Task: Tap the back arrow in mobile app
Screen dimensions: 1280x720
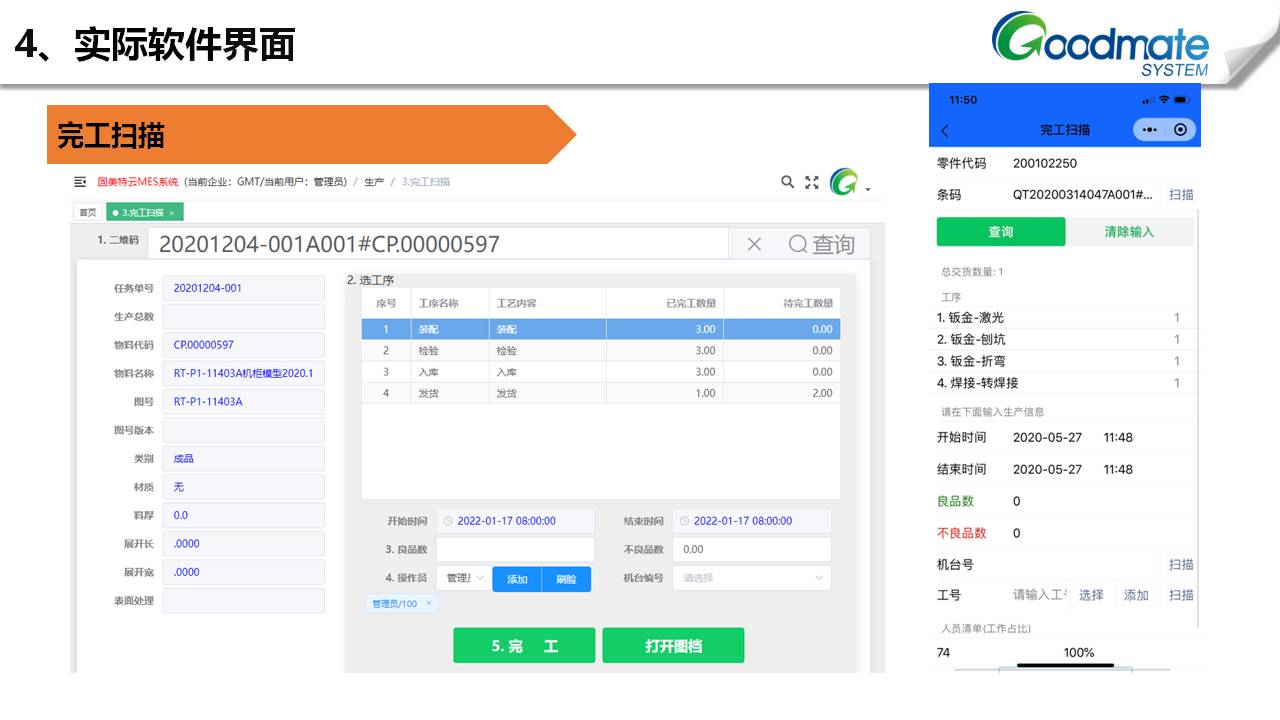Action: tap(945, 131)
